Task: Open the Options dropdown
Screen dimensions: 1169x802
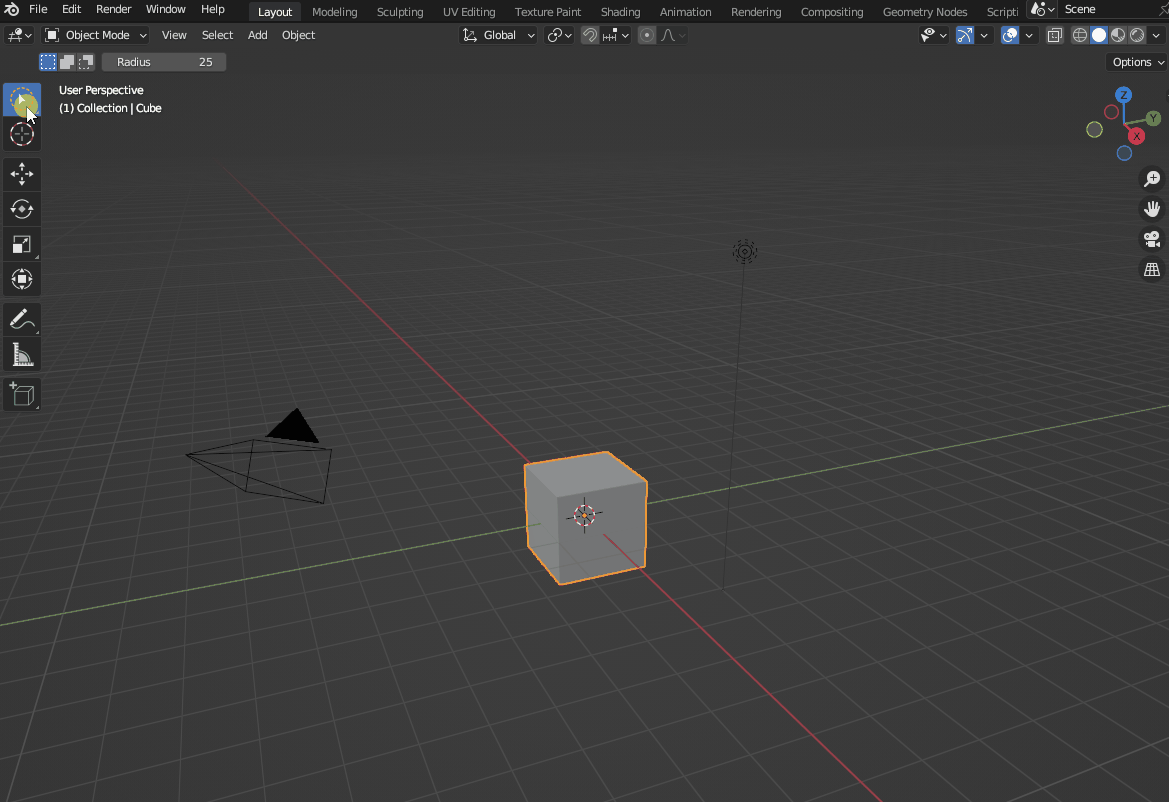Action: [1137, 62]
